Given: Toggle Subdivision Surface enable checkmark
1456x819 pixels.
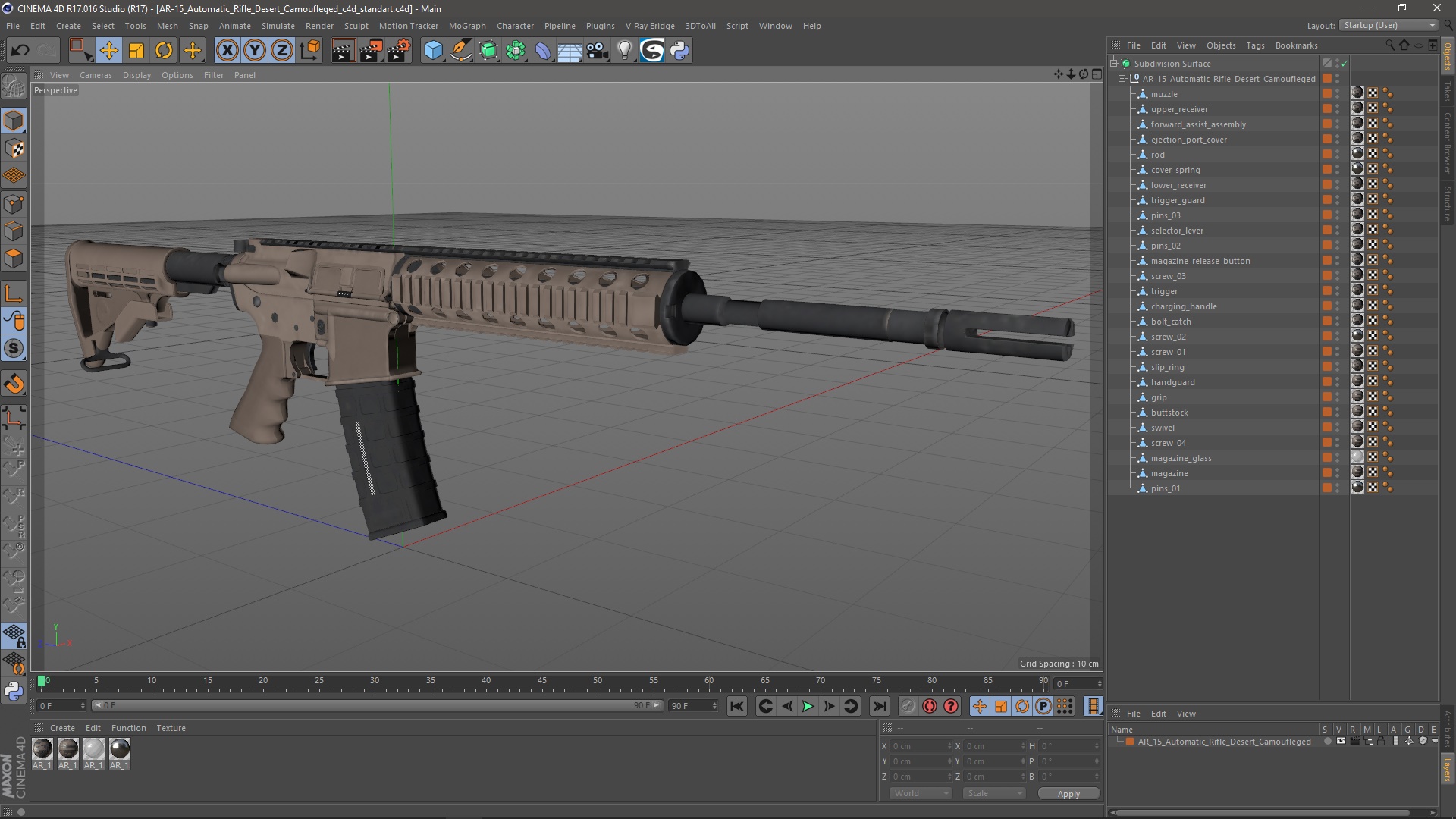Looking at the screenshot, I should click(x=1344, y=64).
